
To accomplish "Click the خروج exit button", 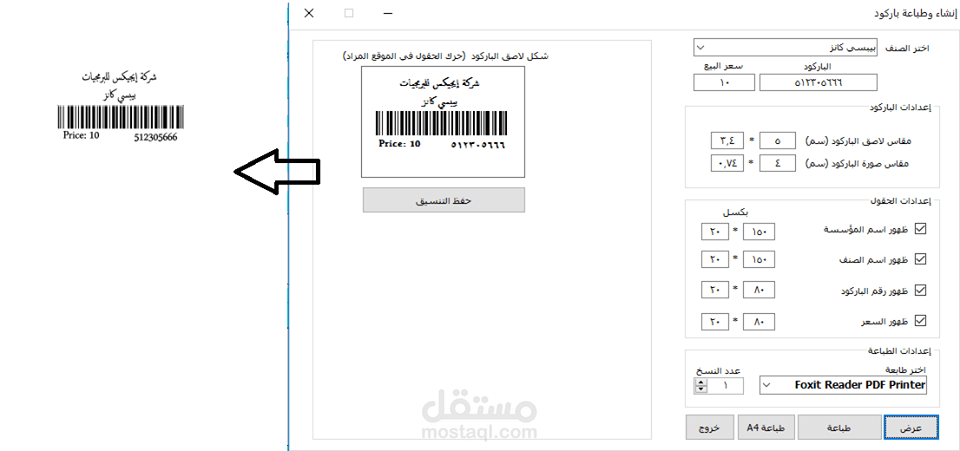I will 710,427.
